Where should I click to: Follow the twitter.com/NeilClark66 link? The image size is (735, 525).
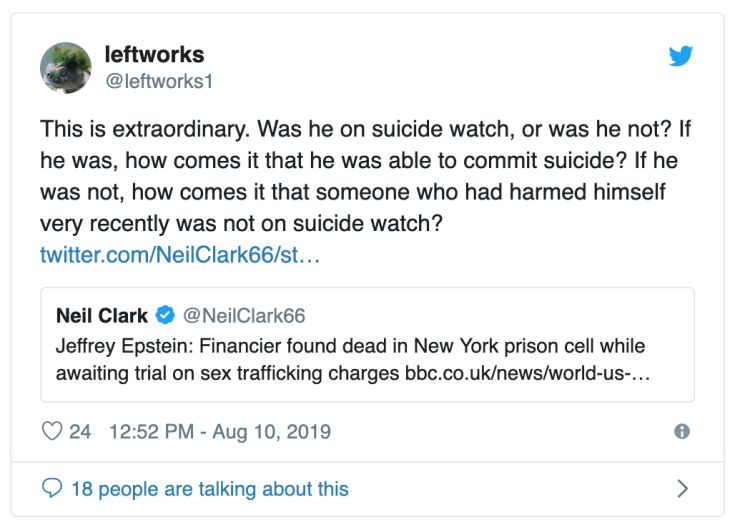[180, 254]
